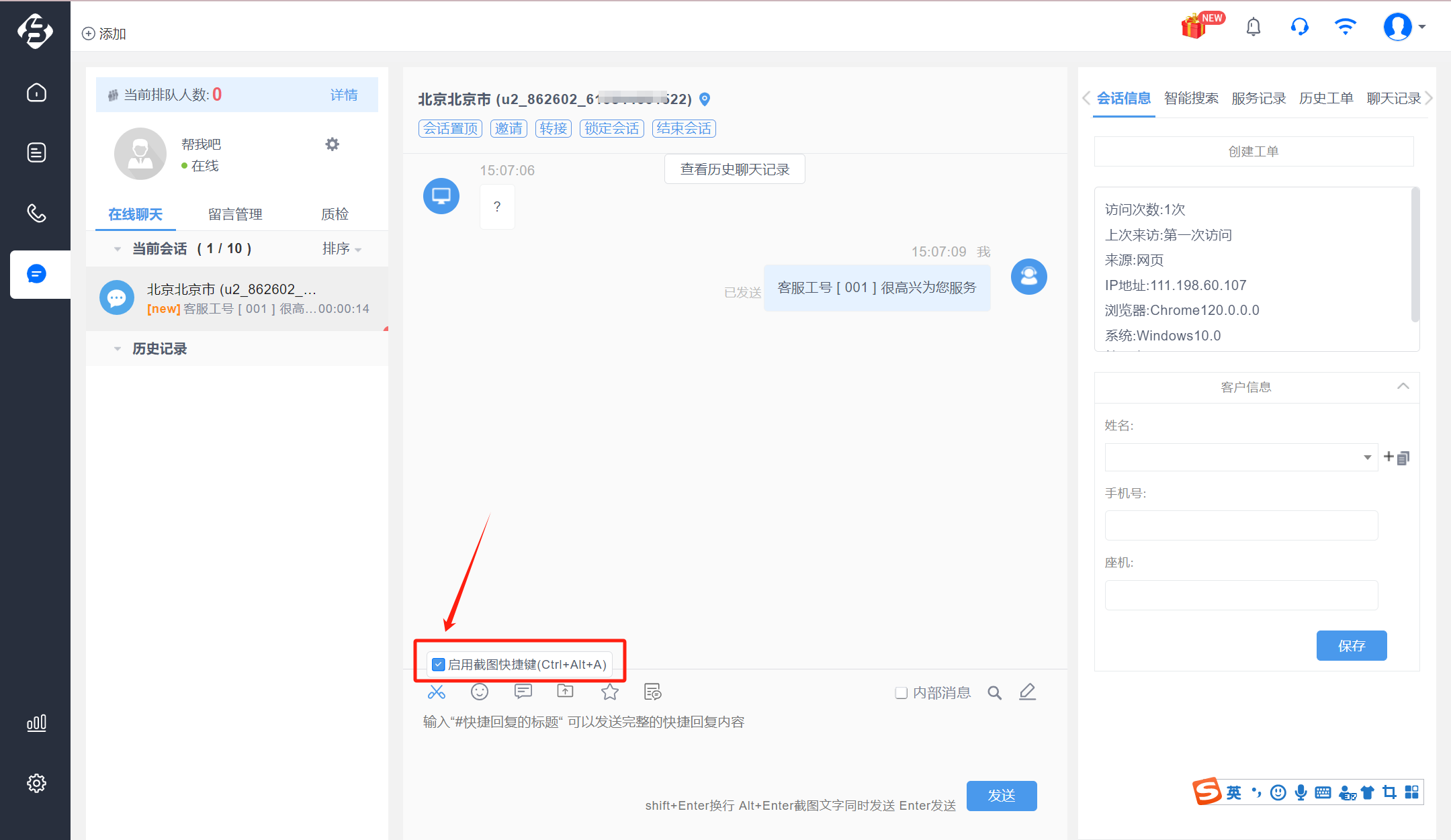Image resolution: width=1451 pixels, height=840 pixels.
Task: Click the 发送 send button
Action: click(1002, 796)
